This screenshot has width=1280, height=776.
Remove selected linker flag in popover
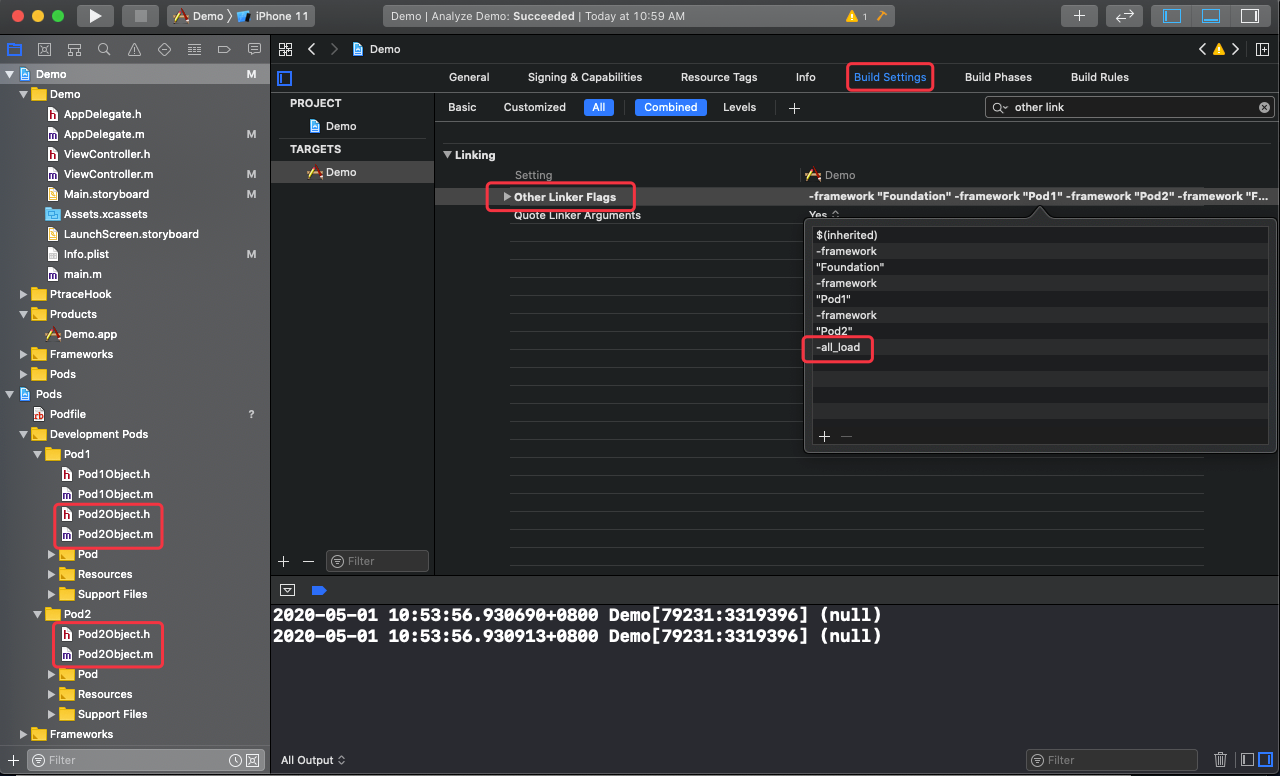coord(846,436)
